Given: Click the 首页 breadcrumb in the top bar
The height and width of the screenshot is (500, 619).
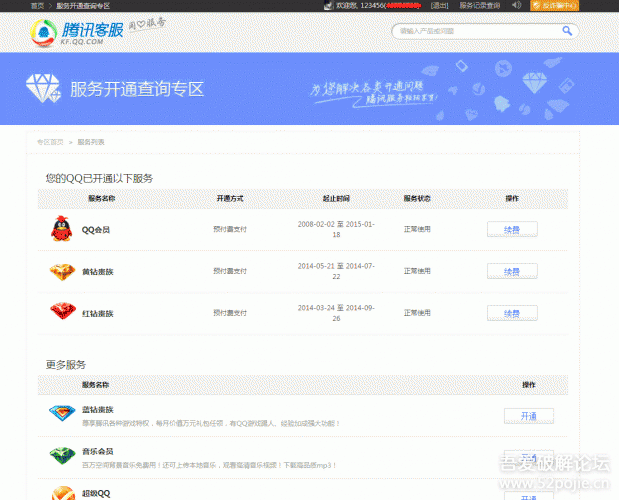Looking at the screenshot, I should click(37, 6).
